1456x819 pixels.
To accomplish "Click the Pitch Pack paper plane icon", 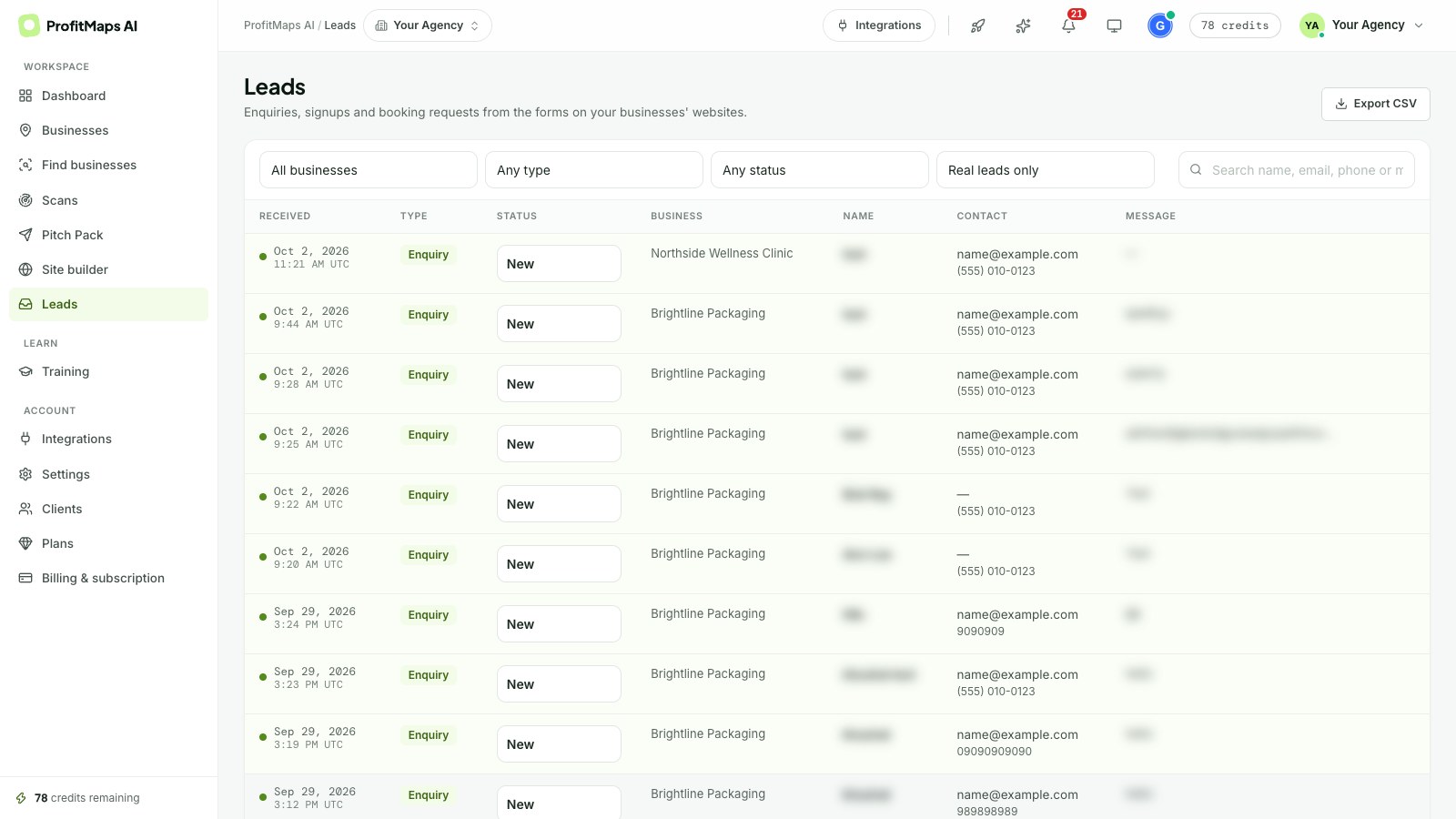I will (25, 235).
